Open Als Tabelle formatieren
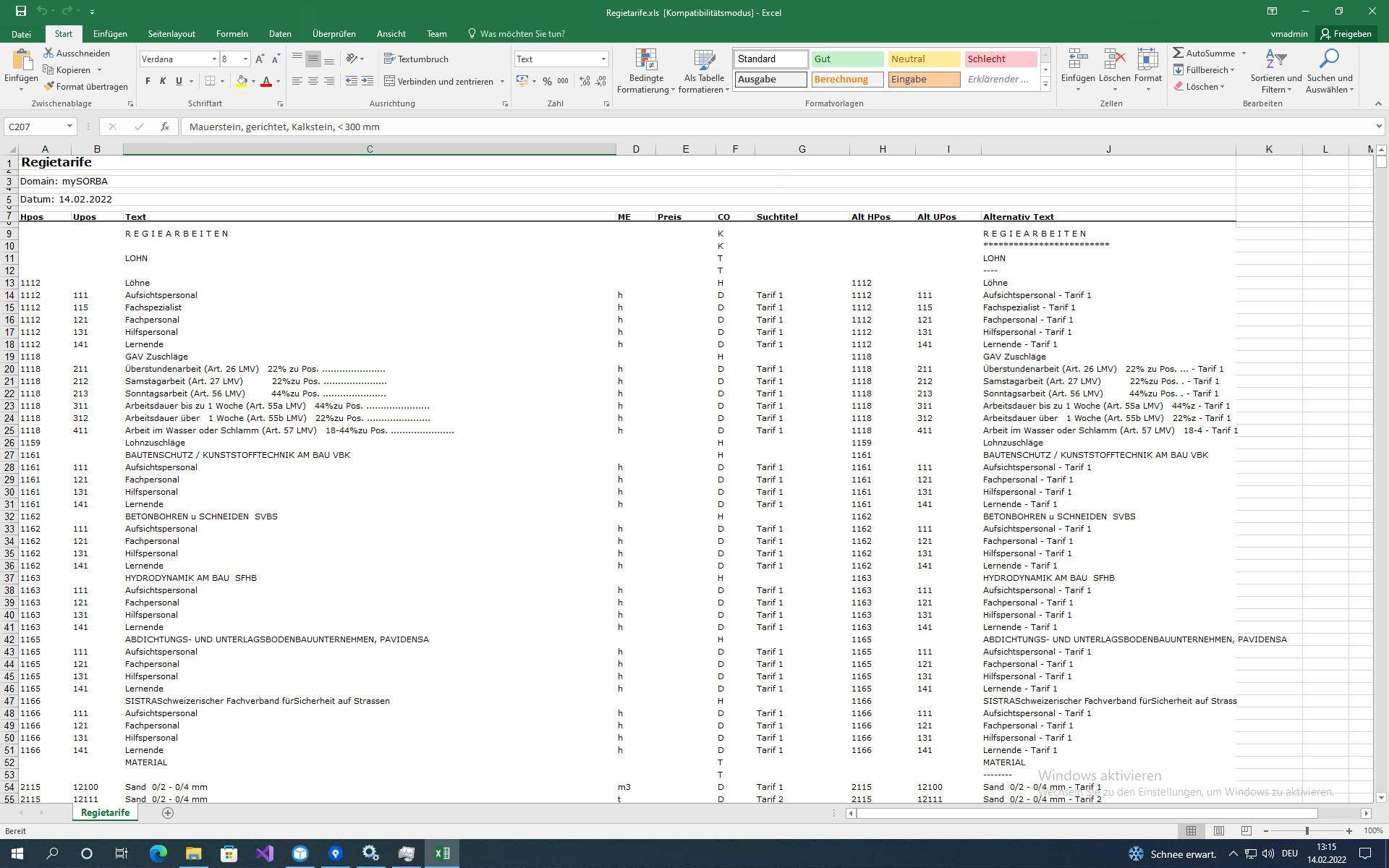 704,71
